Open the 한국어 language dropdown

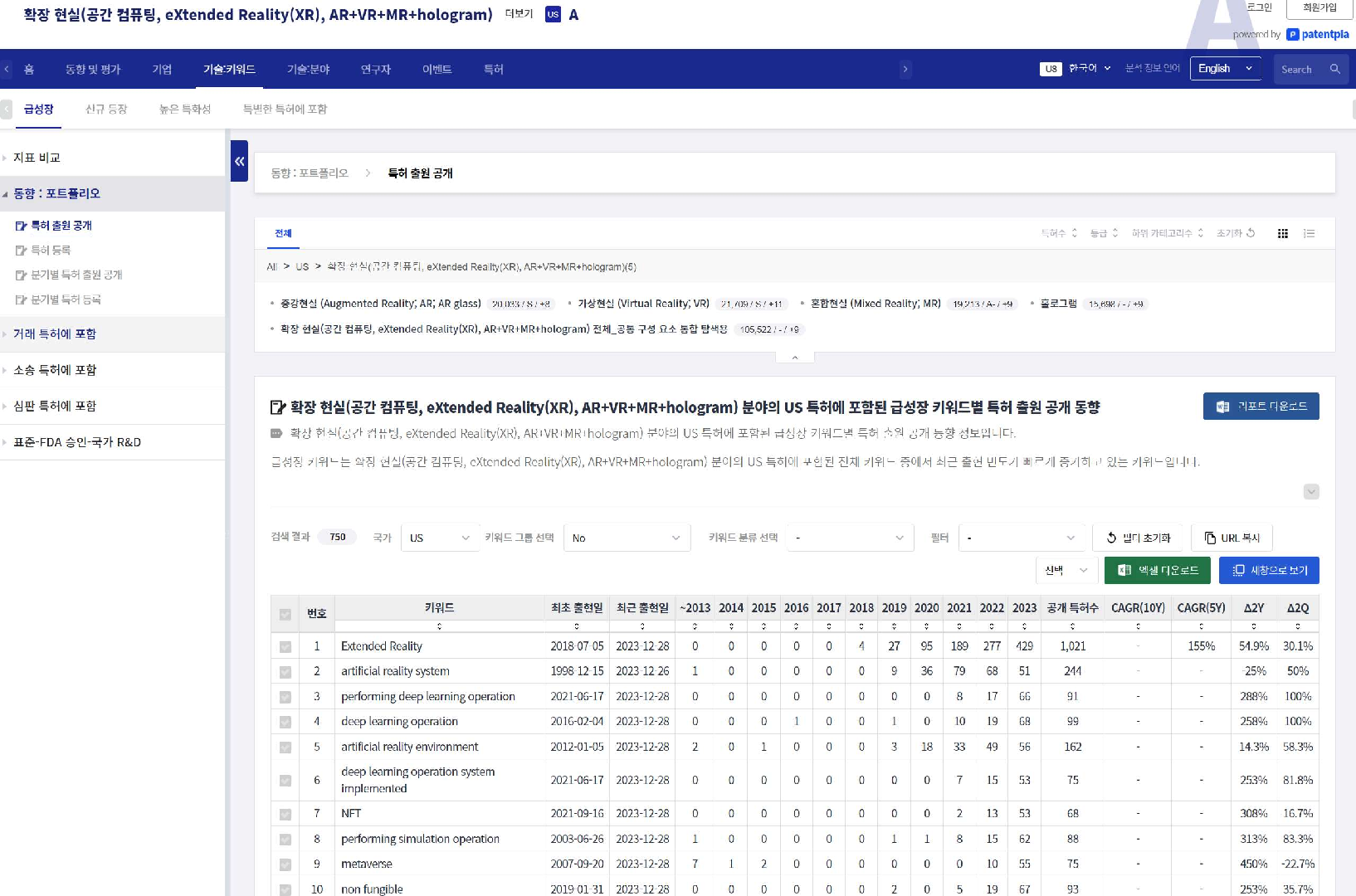pyautogui.click(x=1089, y=68)
